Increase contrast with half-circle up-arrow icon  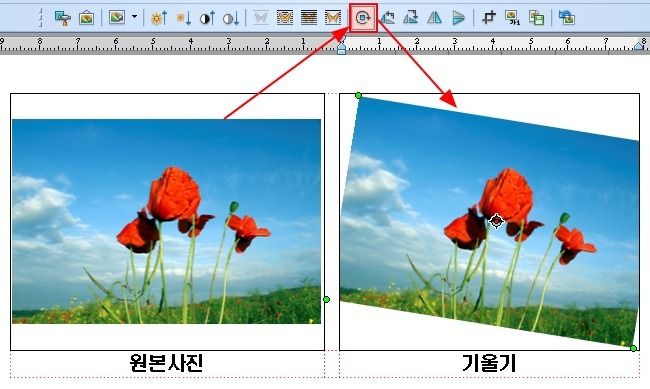pos(207,18)
